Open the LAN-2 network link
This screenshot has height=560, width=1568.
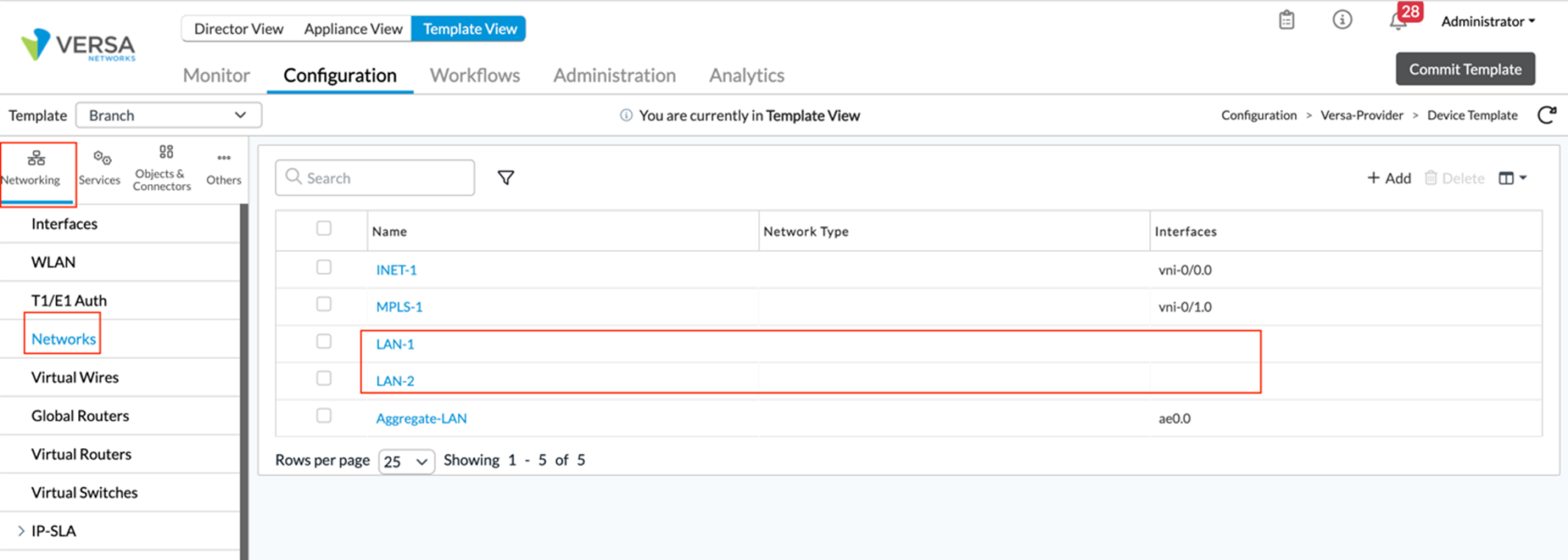click(x=394, y=380)
